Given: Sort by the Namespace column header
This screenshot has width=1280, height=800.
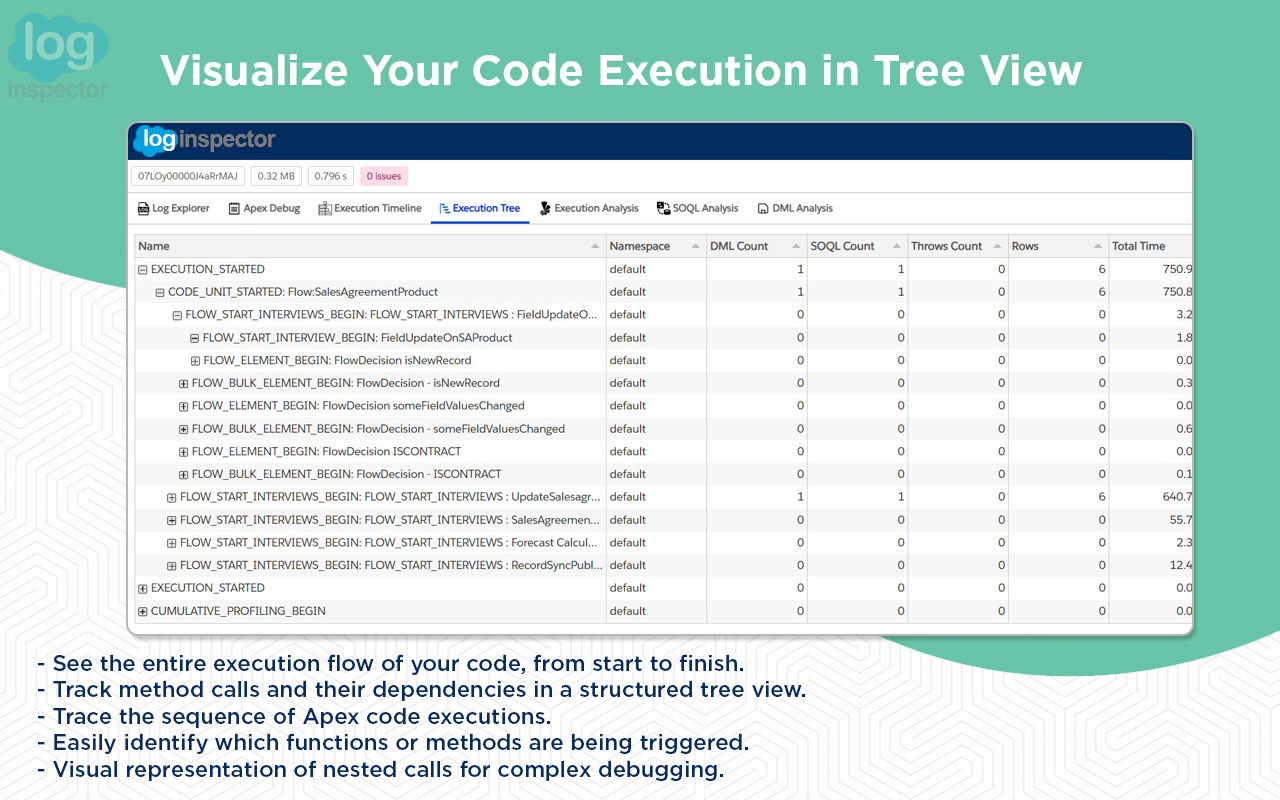Looking at the screenshot, I should (656, 246).
